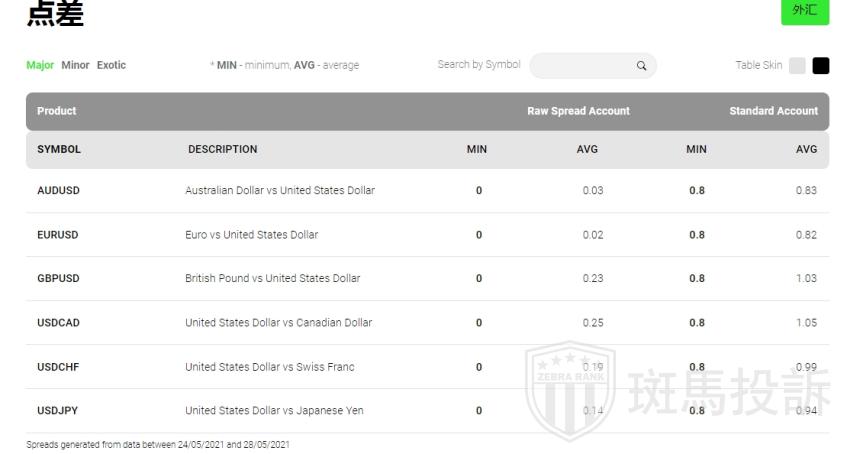Click the USDCHF symbol
The width and height of the screenshot is (850, 454).
(58, 367)
